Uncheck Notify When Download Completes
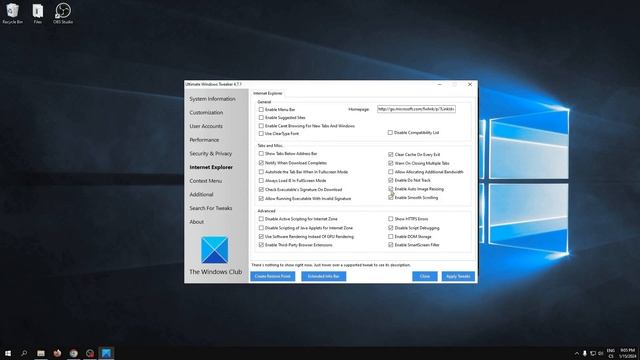The height and width of the screenshot is (360, 640). pos(261,162)
